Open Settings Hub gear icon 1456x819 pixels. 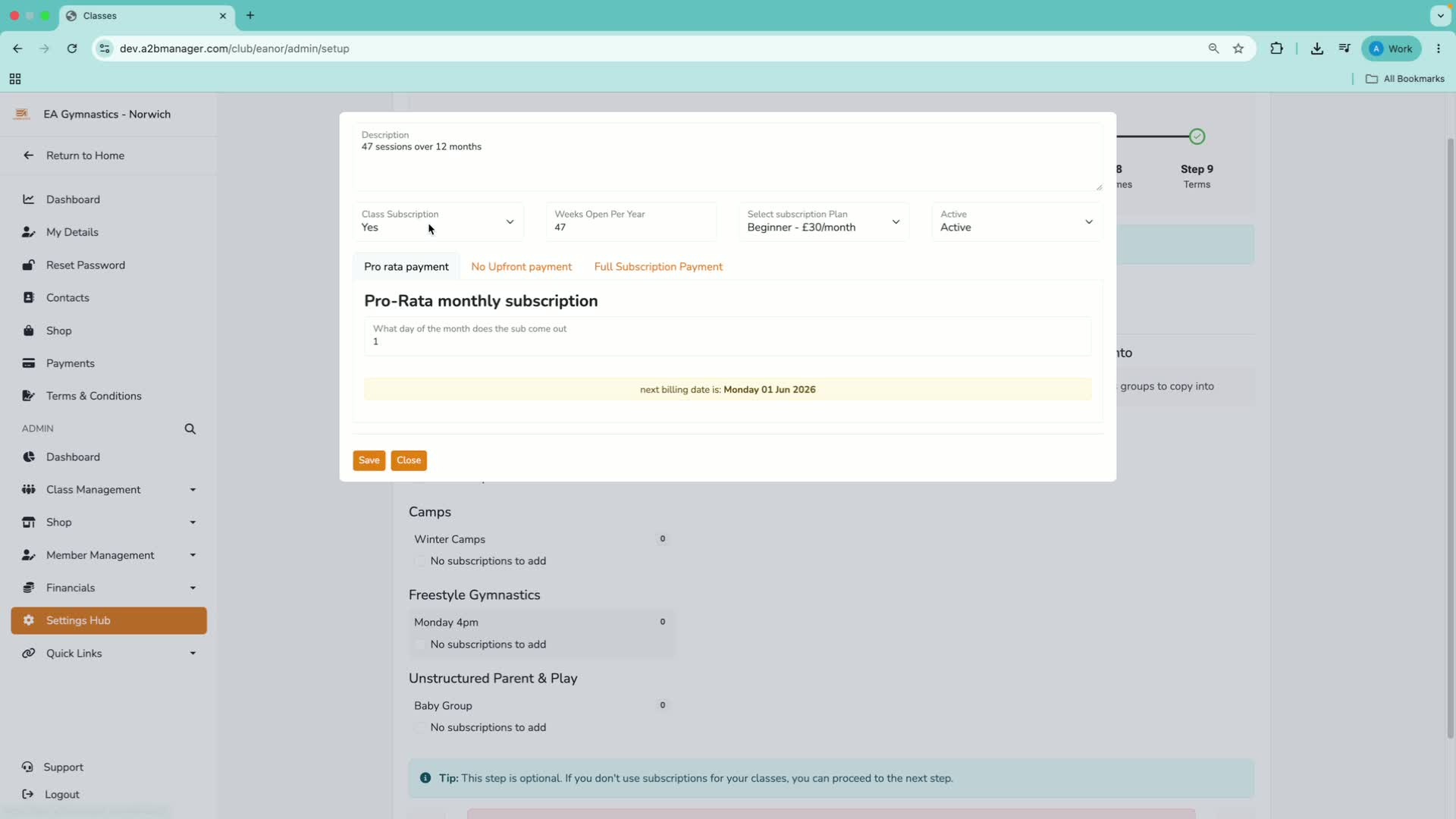[x=28, y=620]
